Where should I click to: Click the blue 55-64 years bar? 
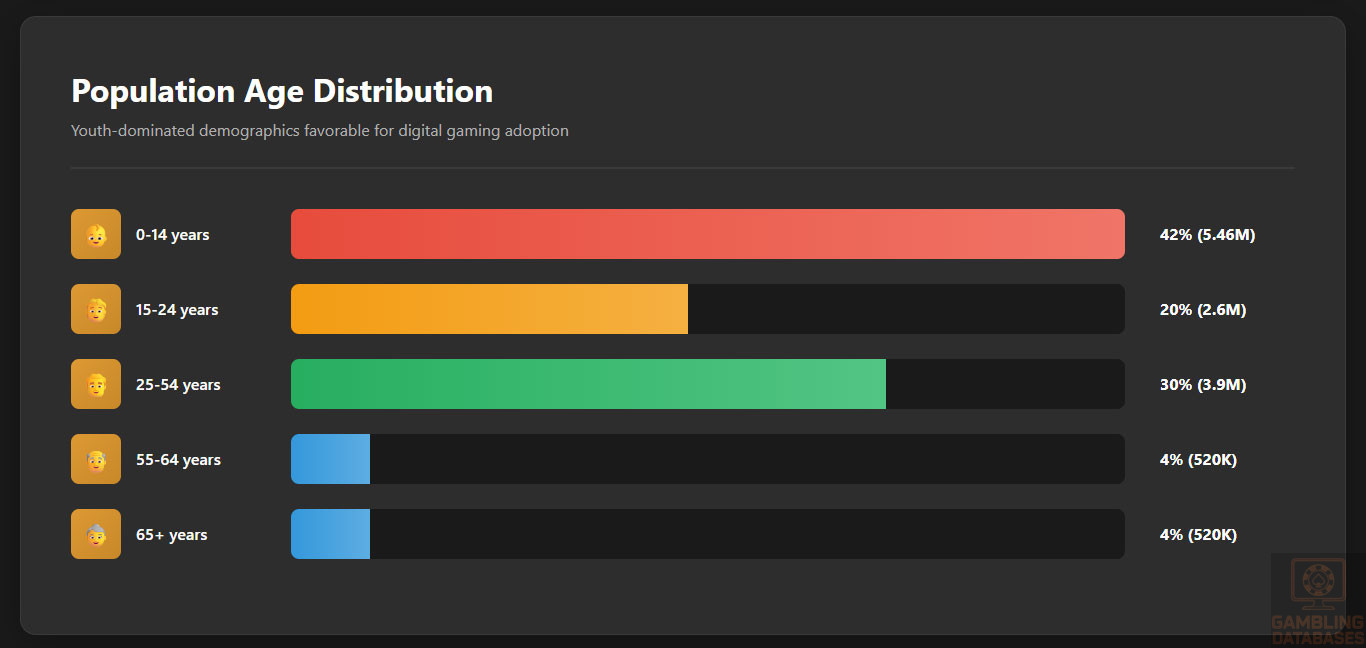point(330,459)
